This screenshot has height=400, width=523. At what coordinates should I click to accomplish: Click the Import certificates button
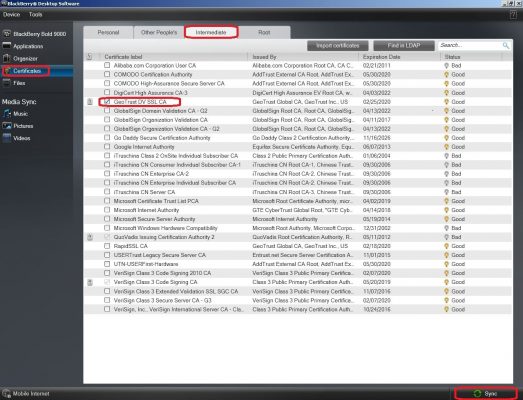tap(338, 45)
